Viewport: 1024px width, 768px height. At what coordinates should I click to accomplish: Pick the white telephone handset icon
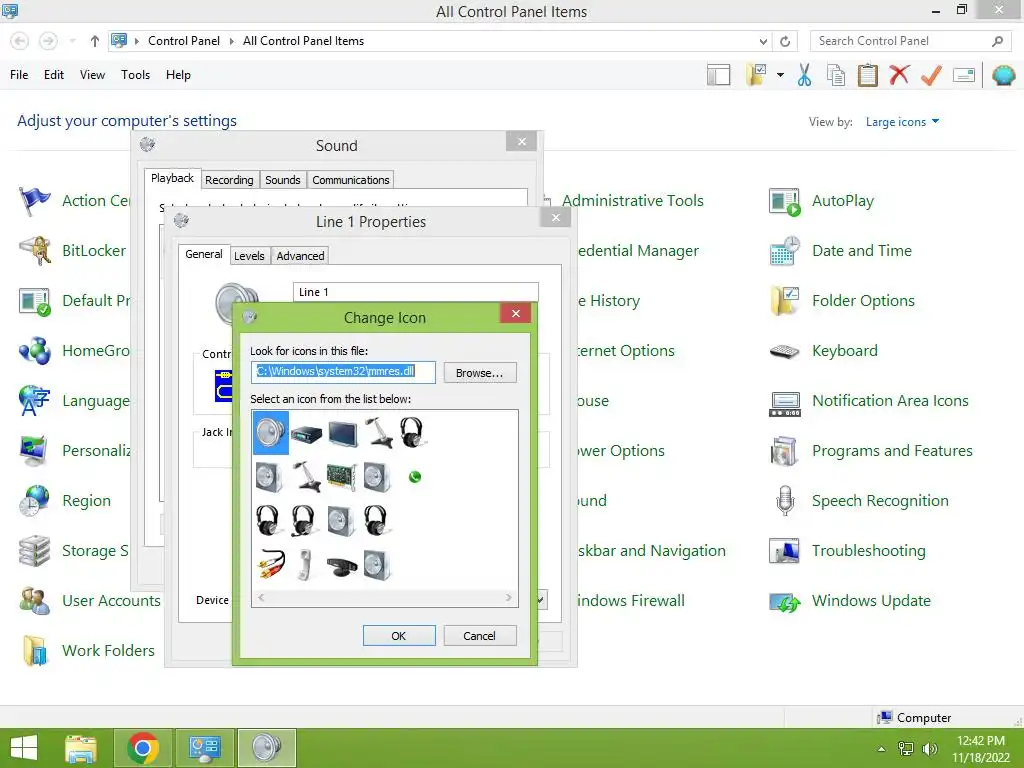(x=305, y=565)
